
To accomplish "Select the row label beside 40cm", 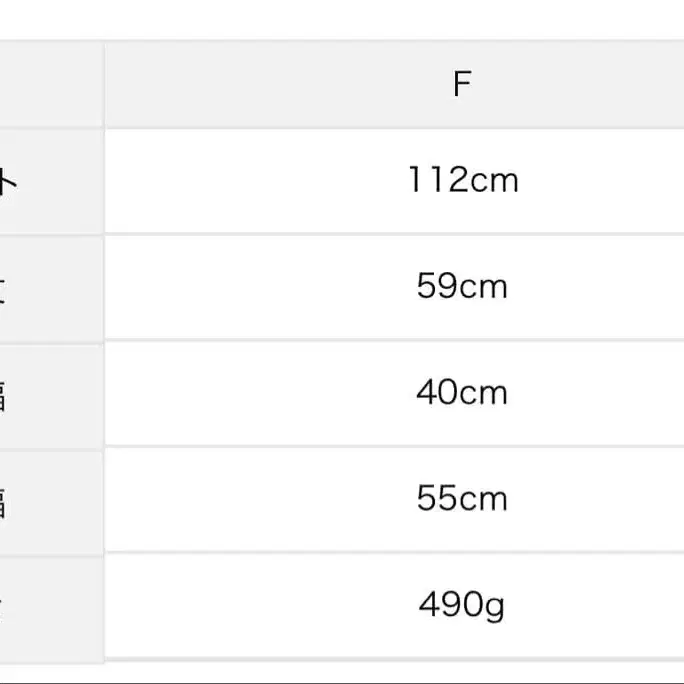I will click(x=6, y=393).
